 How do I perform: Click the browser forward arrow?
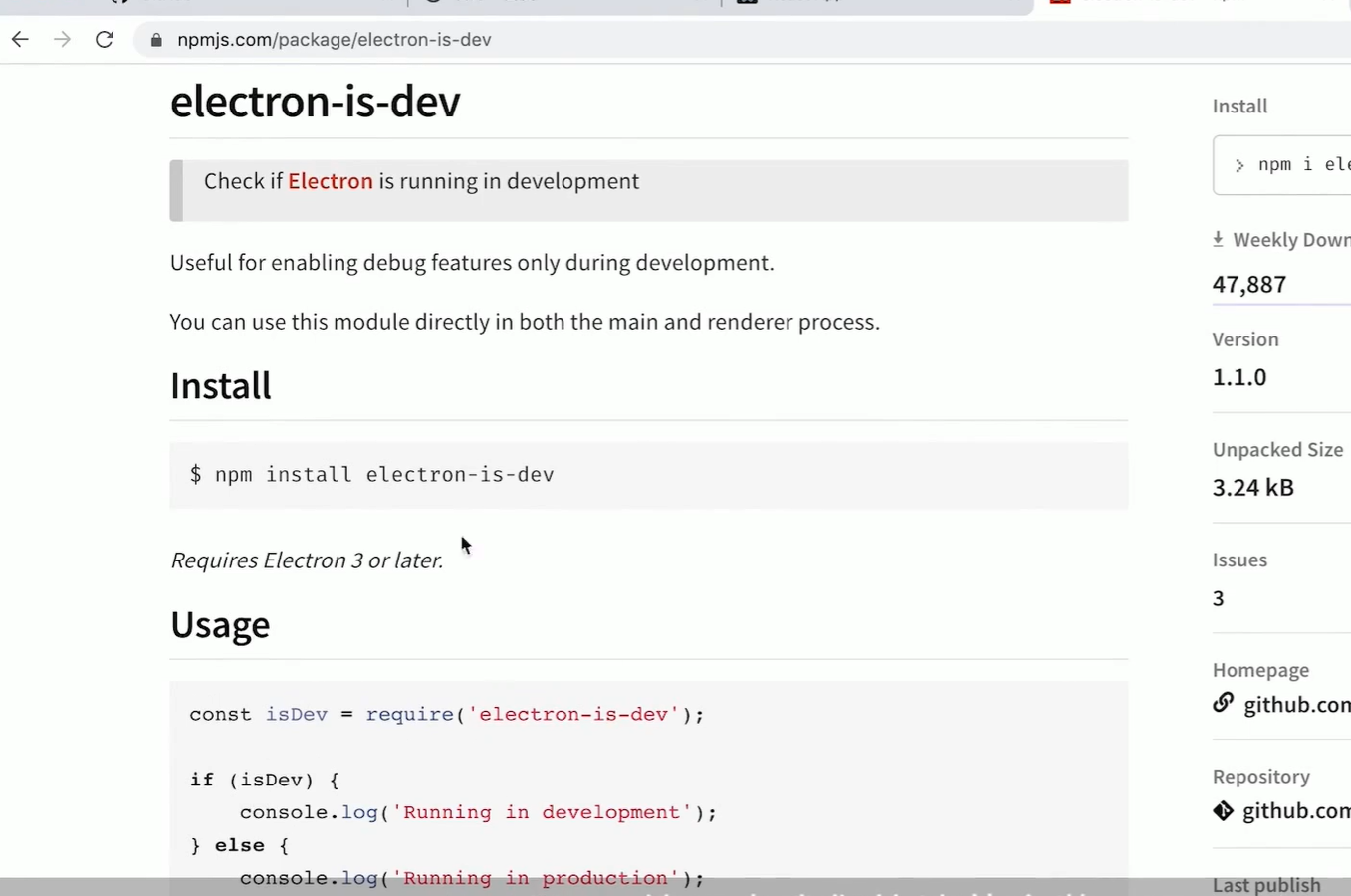tap(62, 40)
